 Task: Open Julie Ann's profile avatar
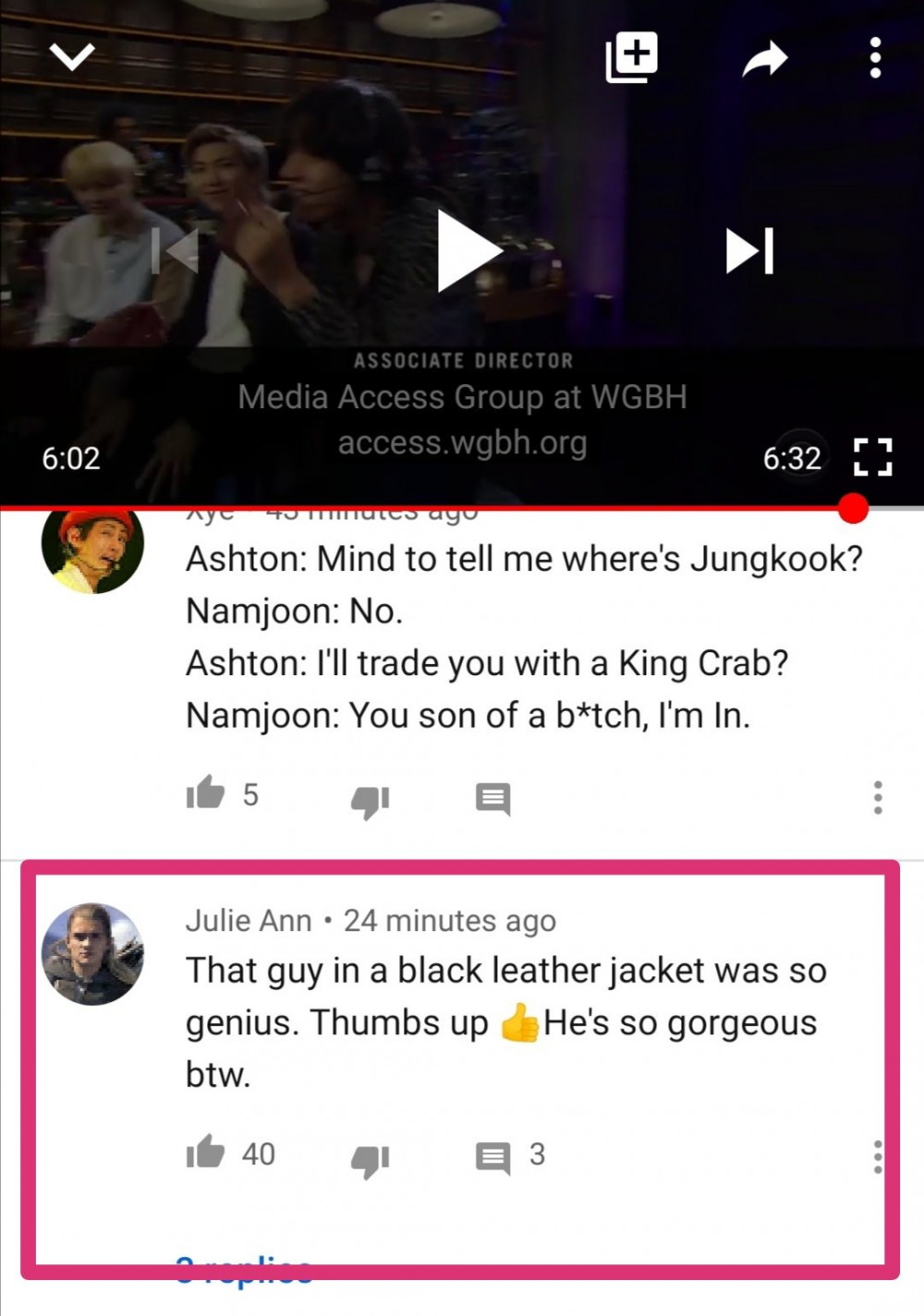tap(93, 954)
